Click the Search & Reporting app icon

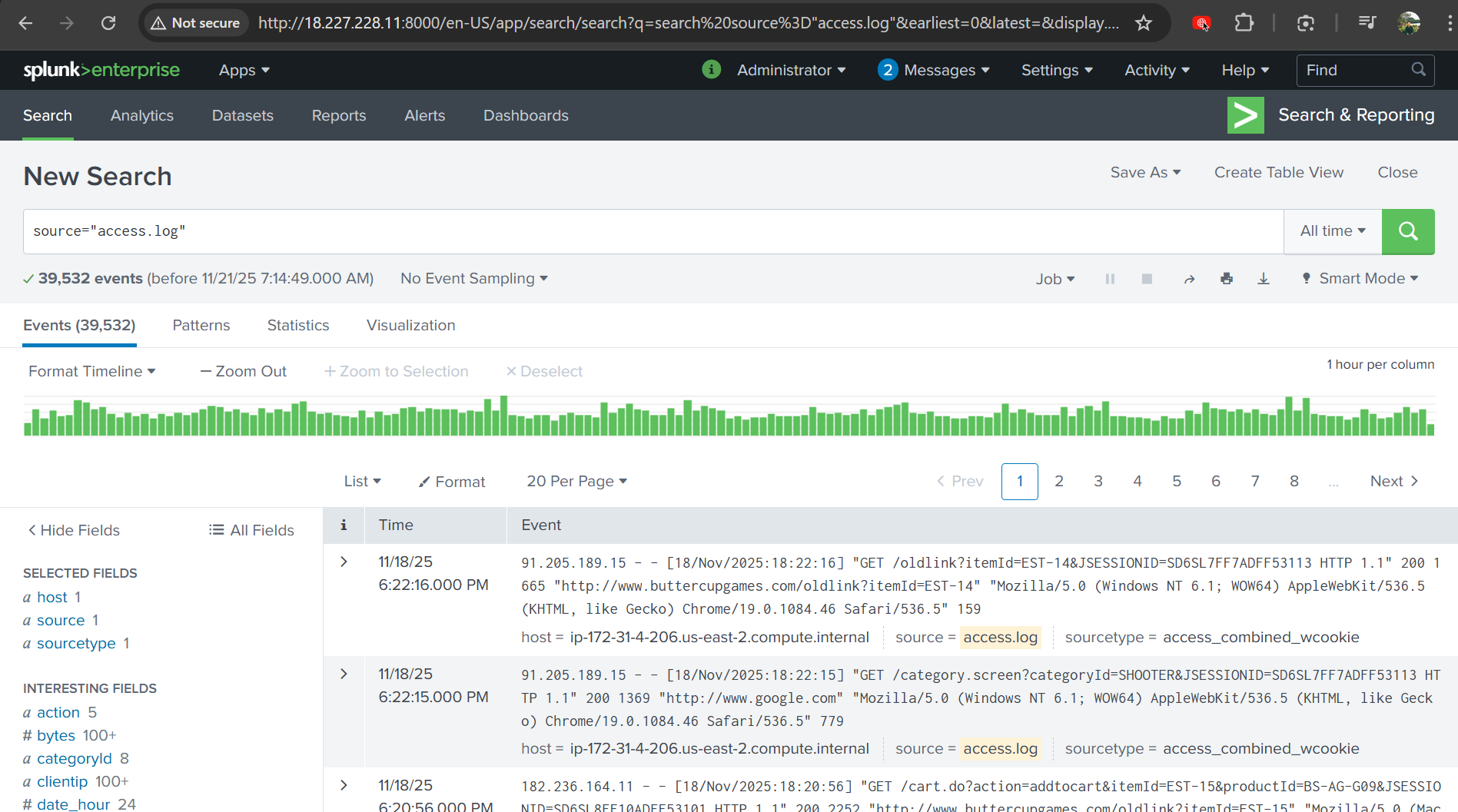pos(1245,115)
